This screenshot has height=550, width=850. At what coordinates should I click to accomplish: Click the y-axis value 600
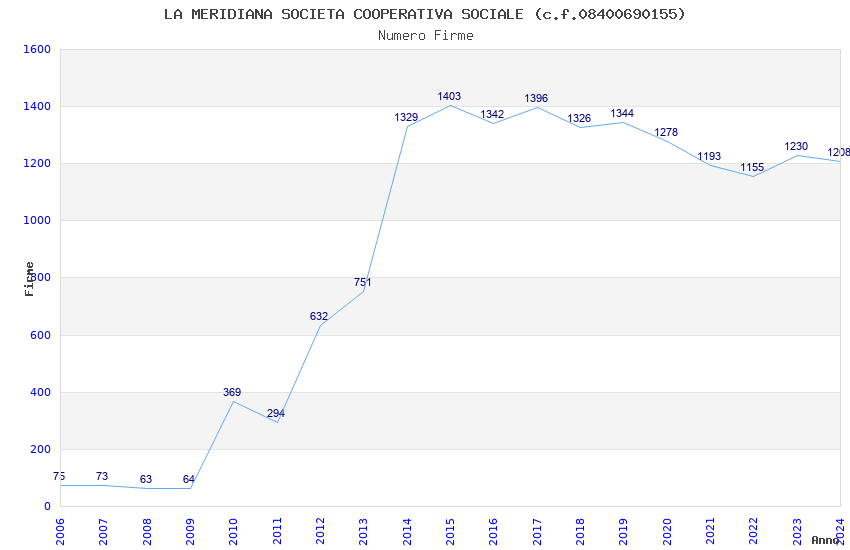[40, 335]
